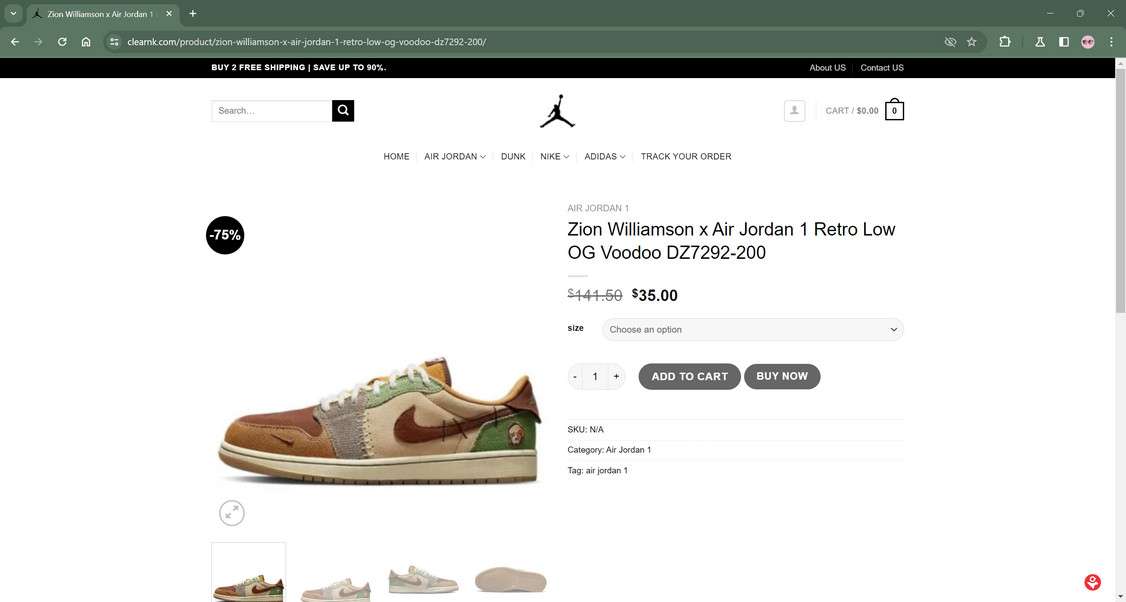Screen dimensions: 1126x602
Task: Open the account user icon
Action: tap(794, 111)
